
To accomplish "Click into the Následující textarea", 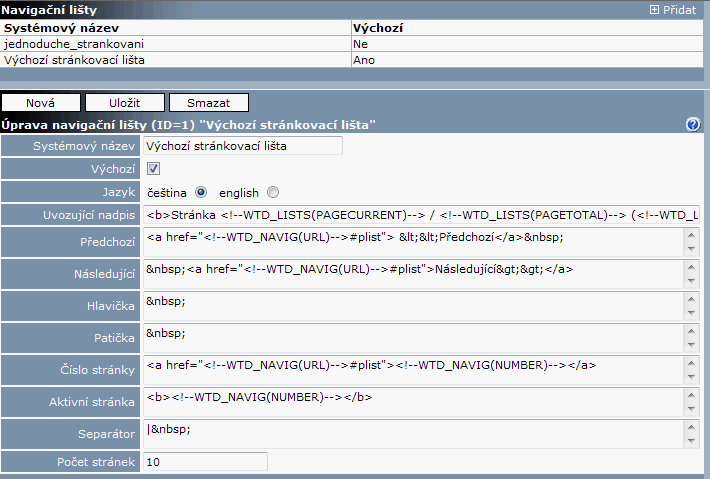I will point(412,273).
